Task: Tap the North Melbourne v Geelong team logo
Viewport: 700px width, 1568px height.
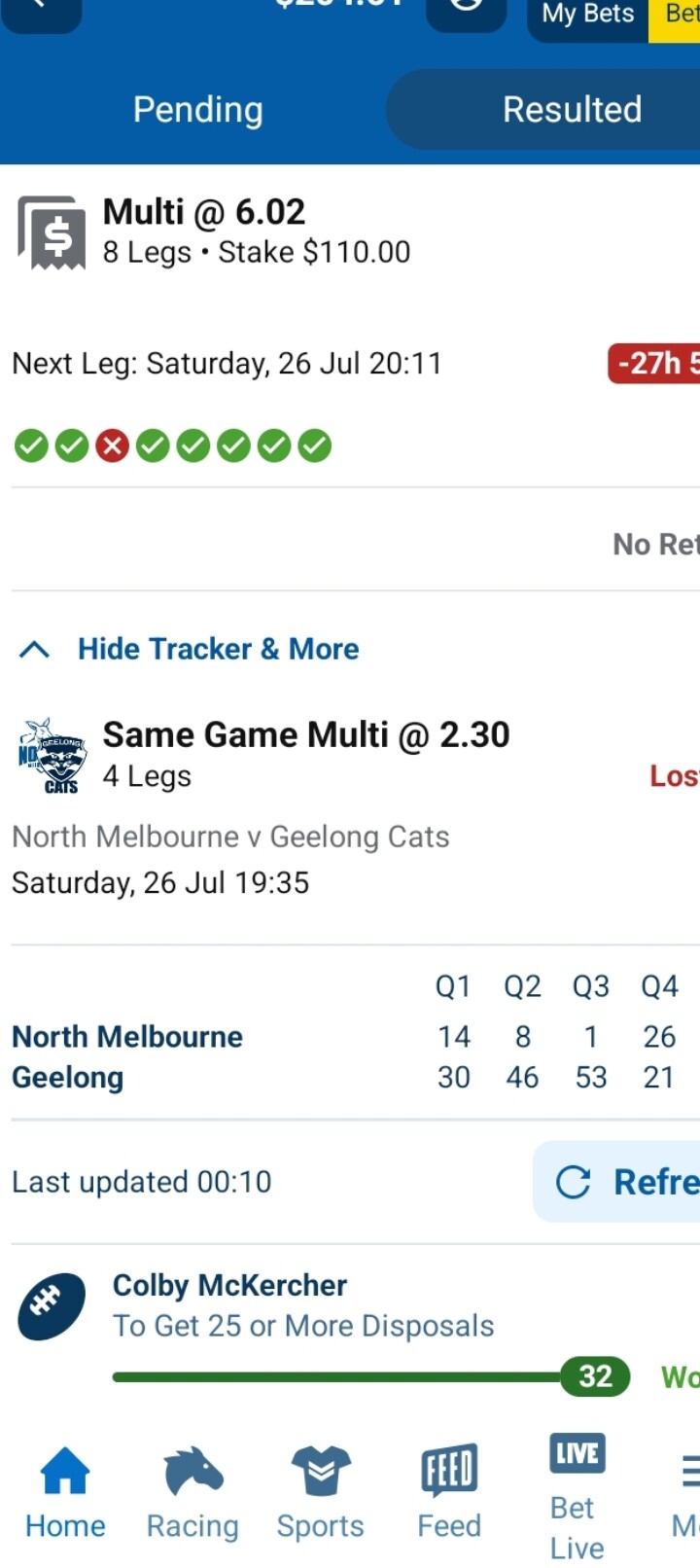Action: pyautogui.click(x=52, y=756)
